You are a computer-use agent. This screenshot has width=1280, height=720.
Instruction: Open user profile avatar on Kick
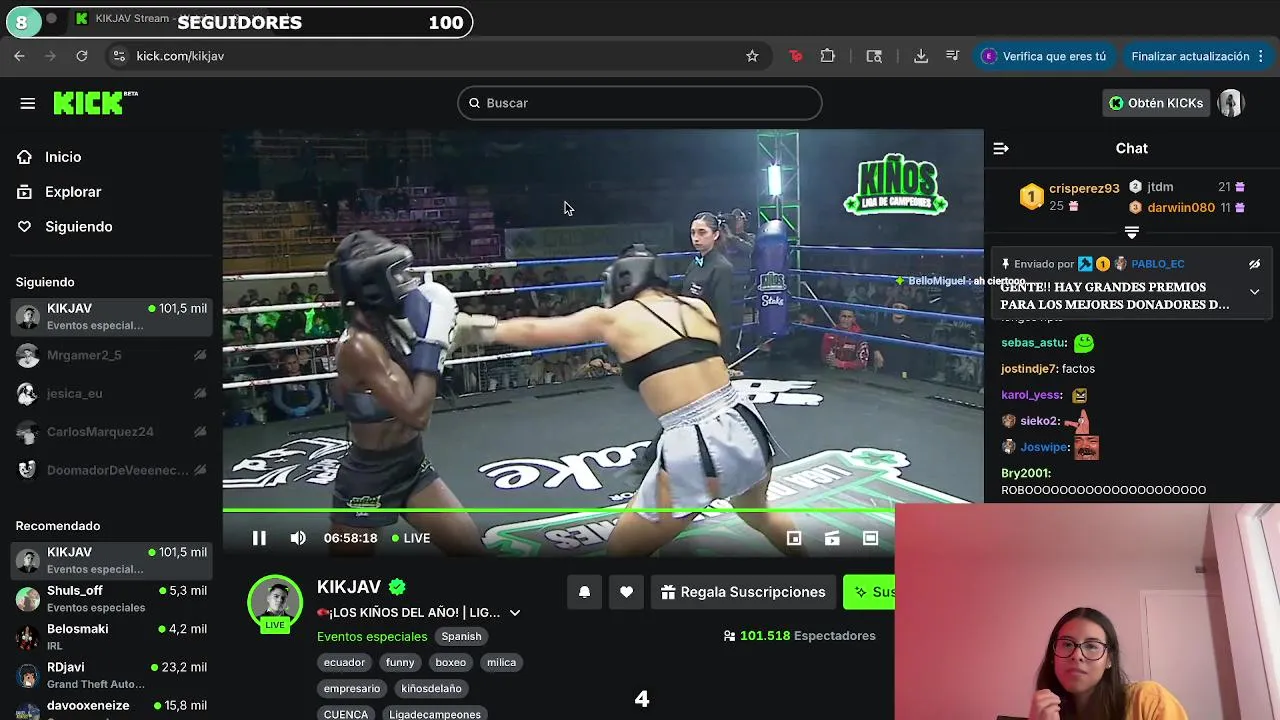[x=1231, y=103]
